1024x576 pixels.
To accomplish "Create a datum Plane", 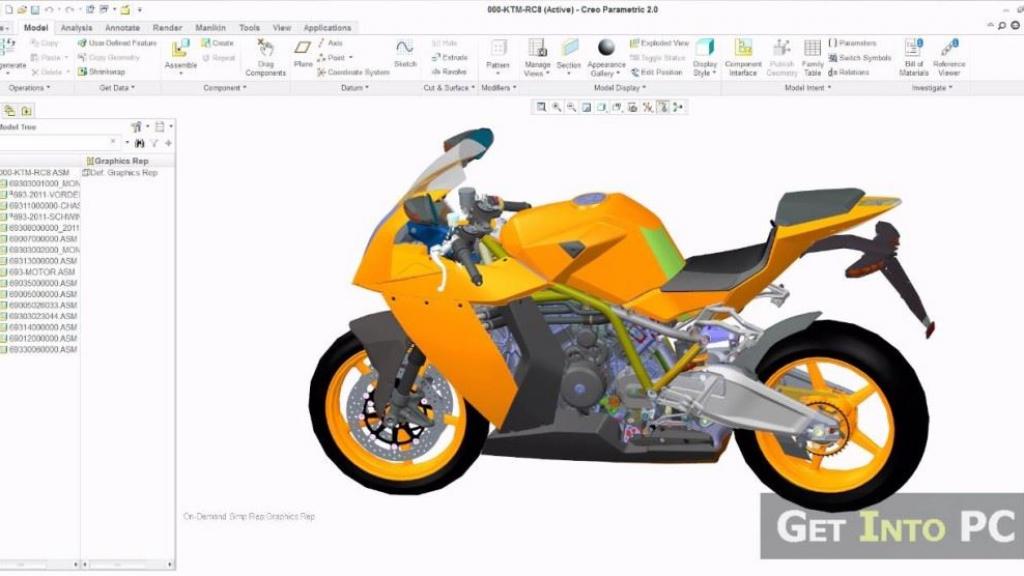I will coord(303,53).
